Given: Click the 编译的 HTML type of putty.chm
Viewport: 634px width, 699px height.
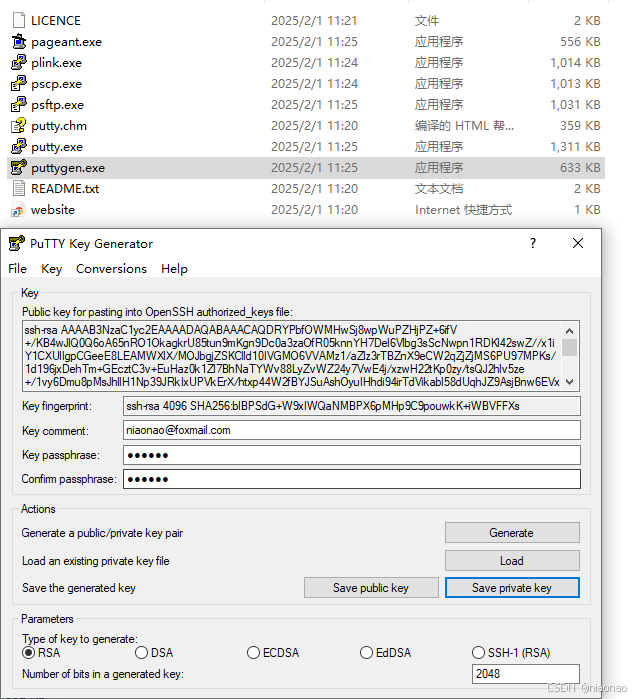Looking at the screenshot, I should tap(464, 126).
